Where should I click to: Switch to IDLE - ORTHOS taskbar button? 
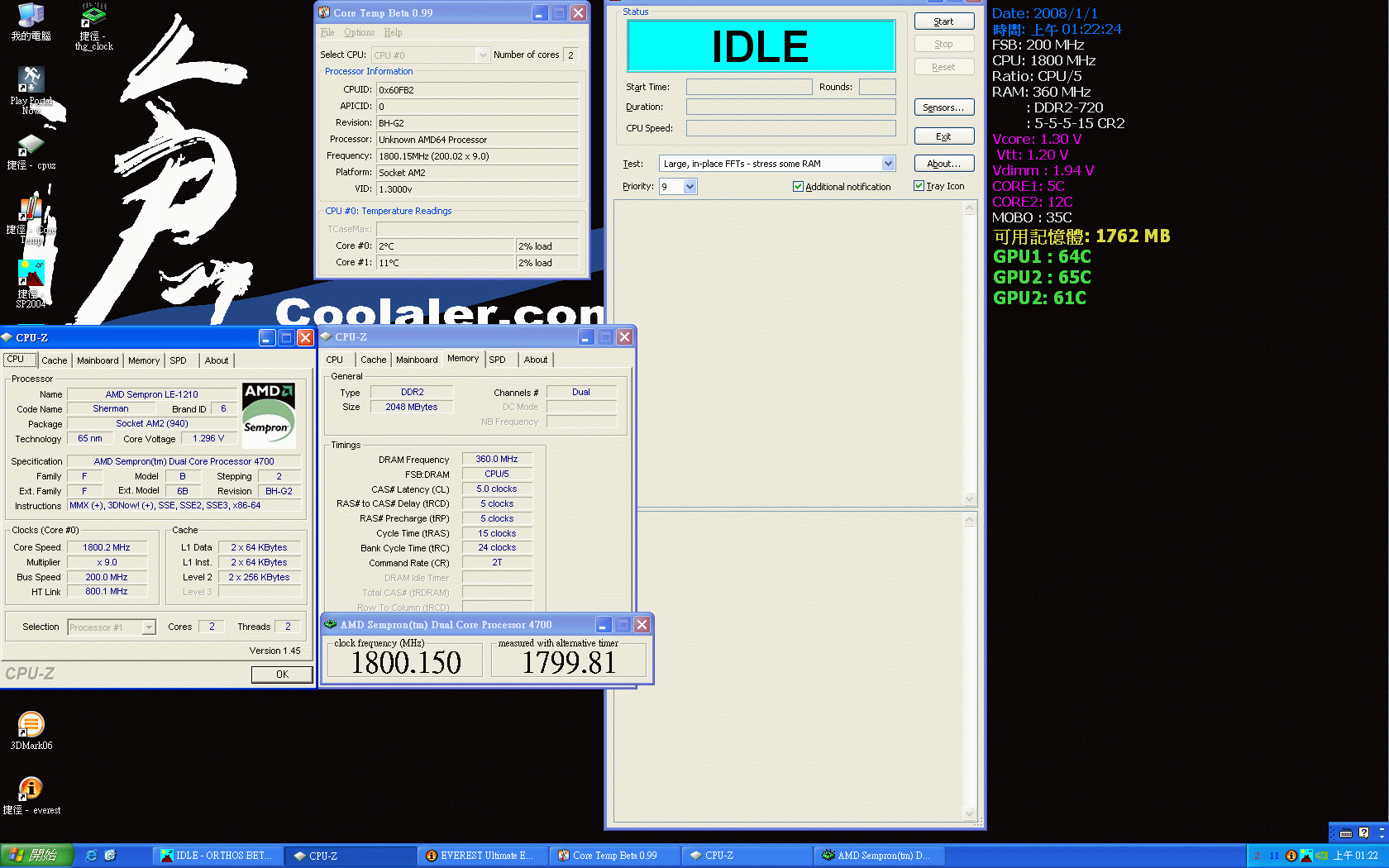coord(217,856)
